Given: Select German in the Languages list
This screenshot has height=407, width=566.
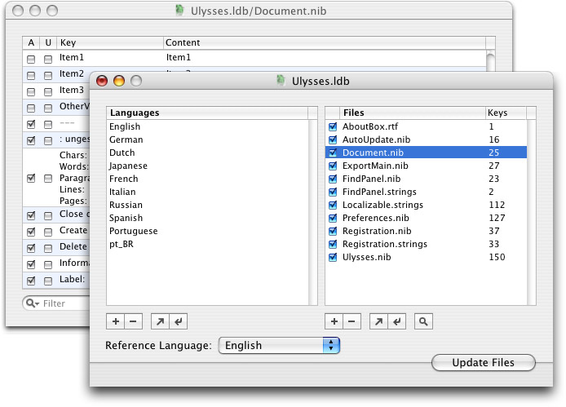Looking at the screenshot, I should point(126,140).
